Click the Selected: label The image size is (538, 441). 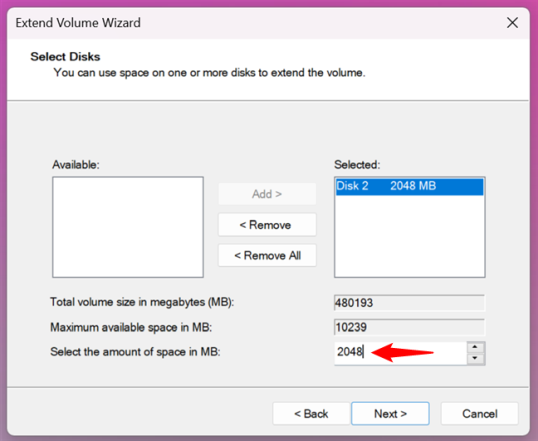357,165
